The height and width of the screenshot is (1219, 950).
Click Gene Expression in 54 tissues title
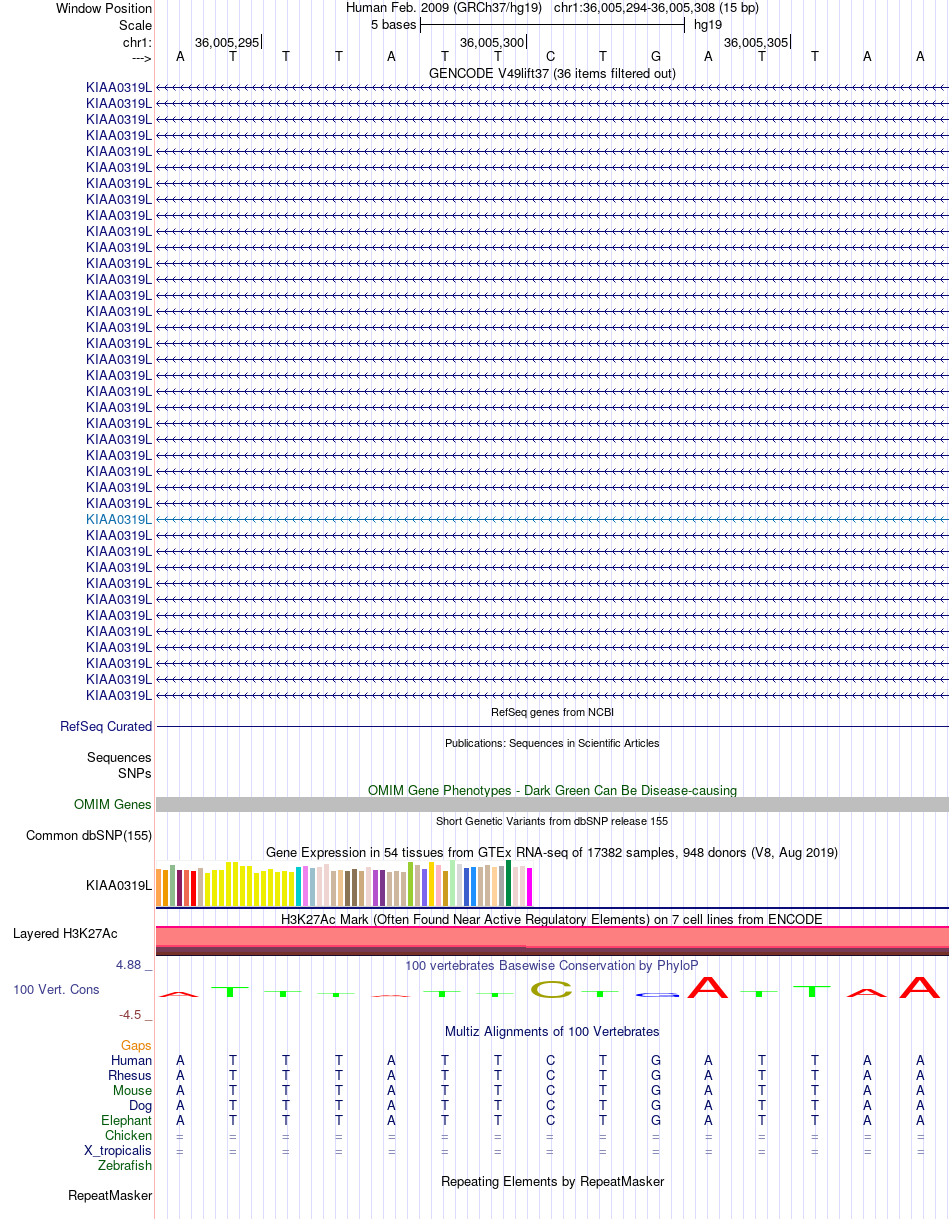(552, 852)
